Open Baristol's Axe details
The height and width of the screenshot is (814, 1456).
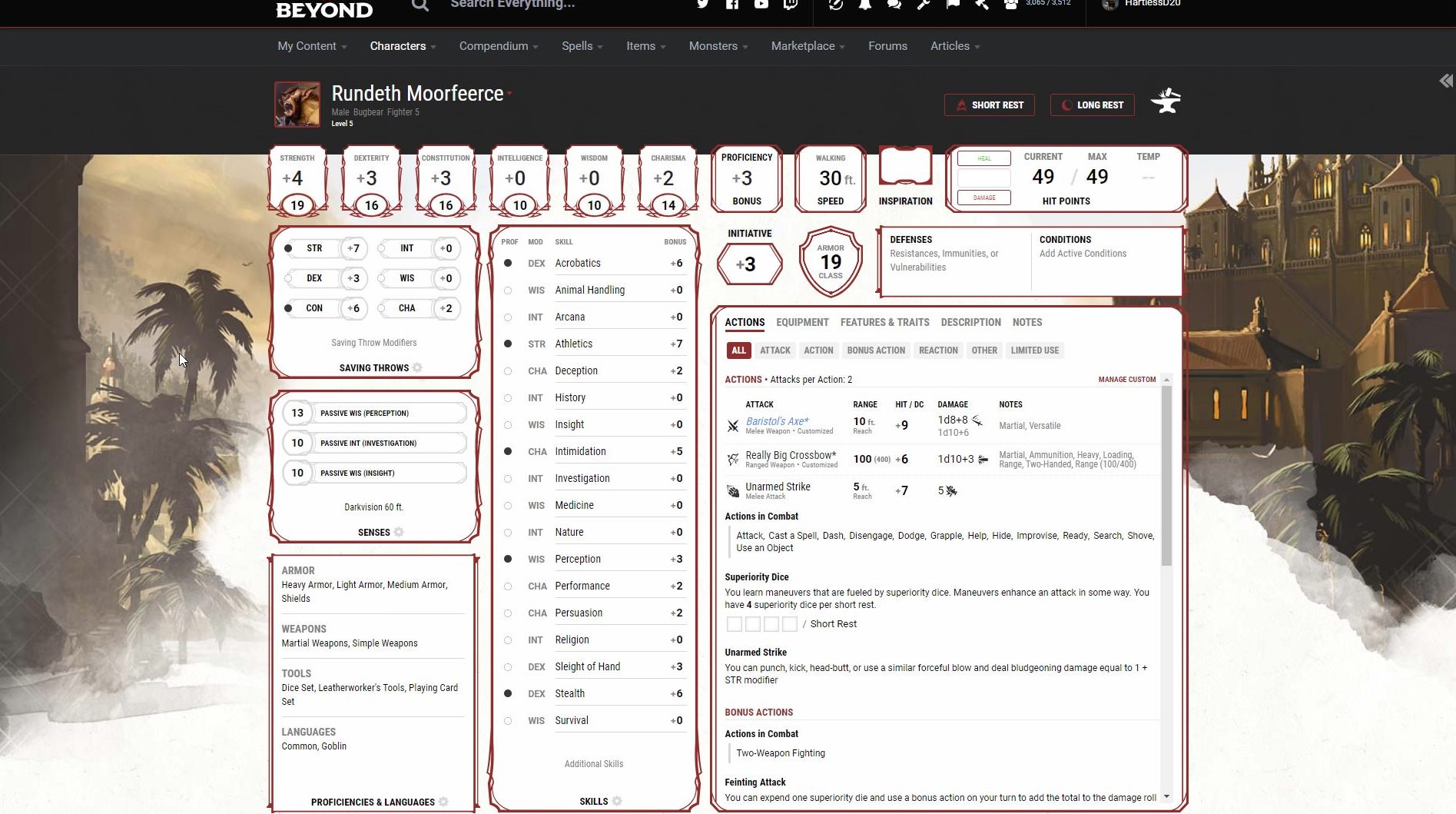[x=777, y=421]
